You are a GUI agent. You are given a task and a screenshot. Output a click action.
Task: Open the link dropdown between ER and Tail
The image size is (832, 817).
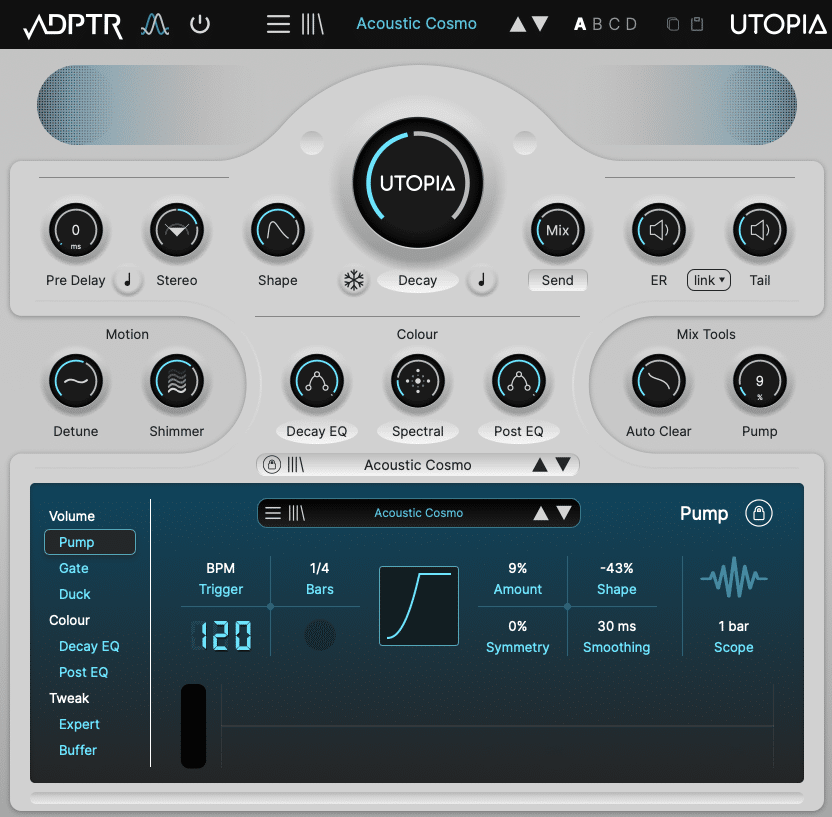pos(709,280)
